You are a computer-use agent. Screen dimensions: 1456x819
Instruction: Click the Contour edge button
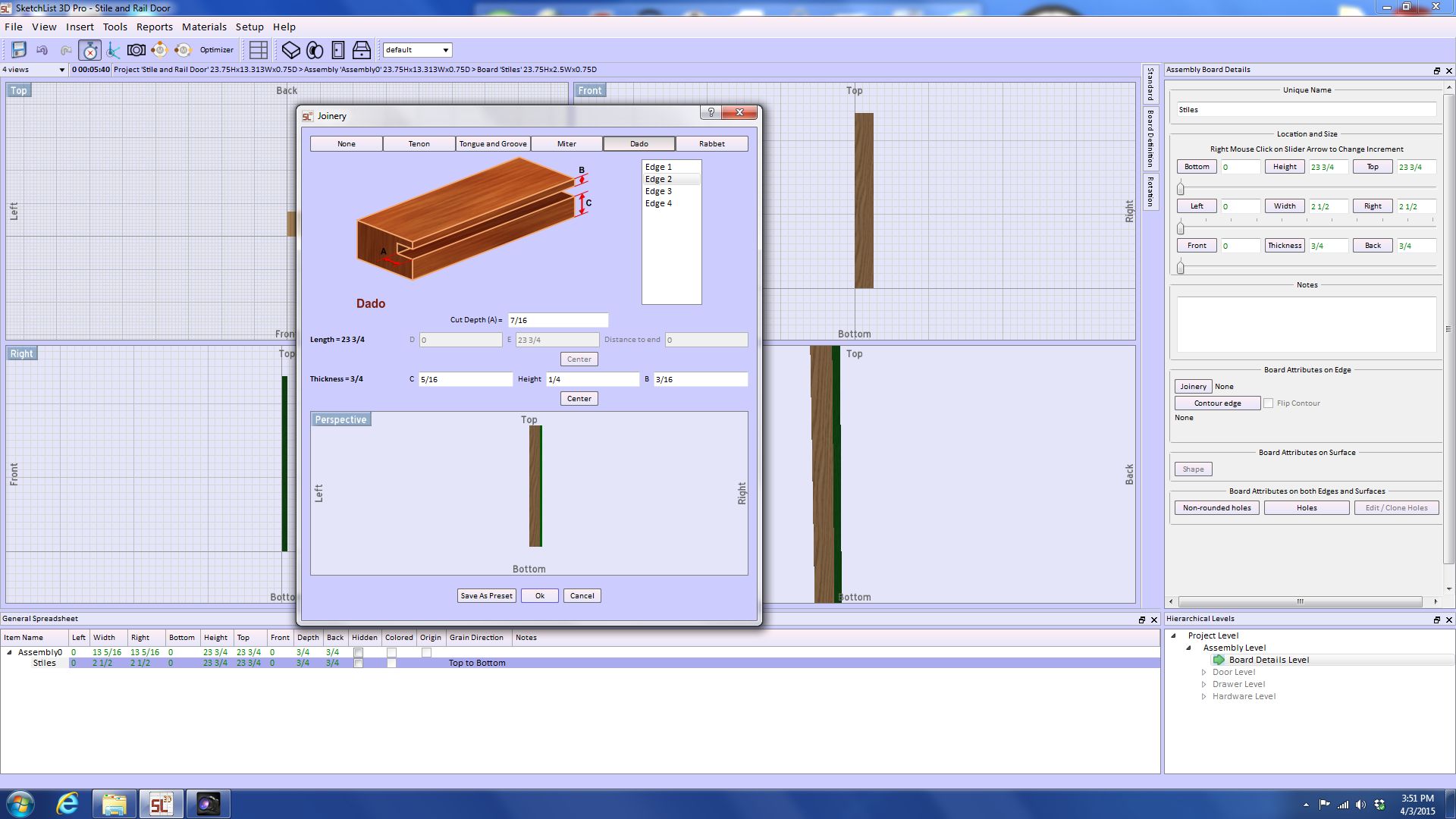point(1218,403)
